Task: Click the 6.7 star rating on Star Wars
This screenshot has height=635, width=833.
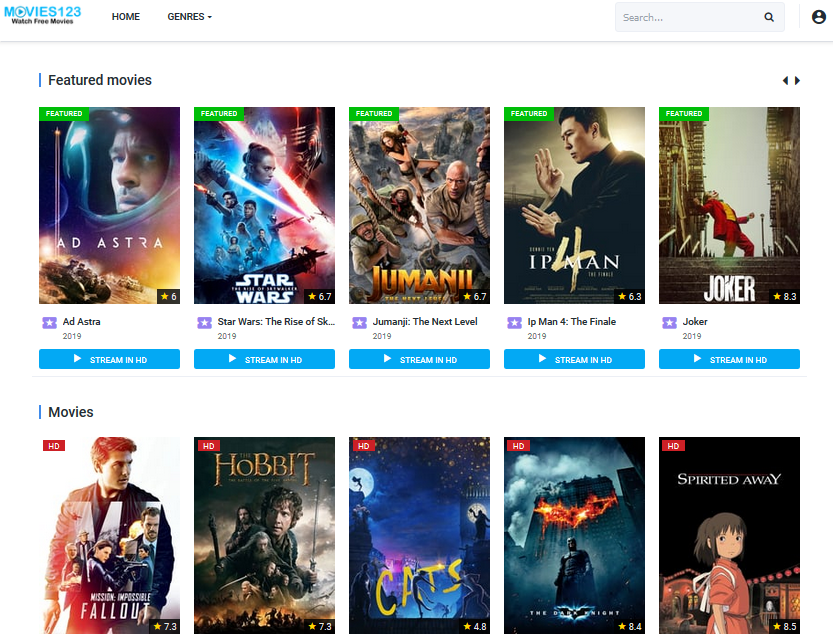Action: click(320, 297)
